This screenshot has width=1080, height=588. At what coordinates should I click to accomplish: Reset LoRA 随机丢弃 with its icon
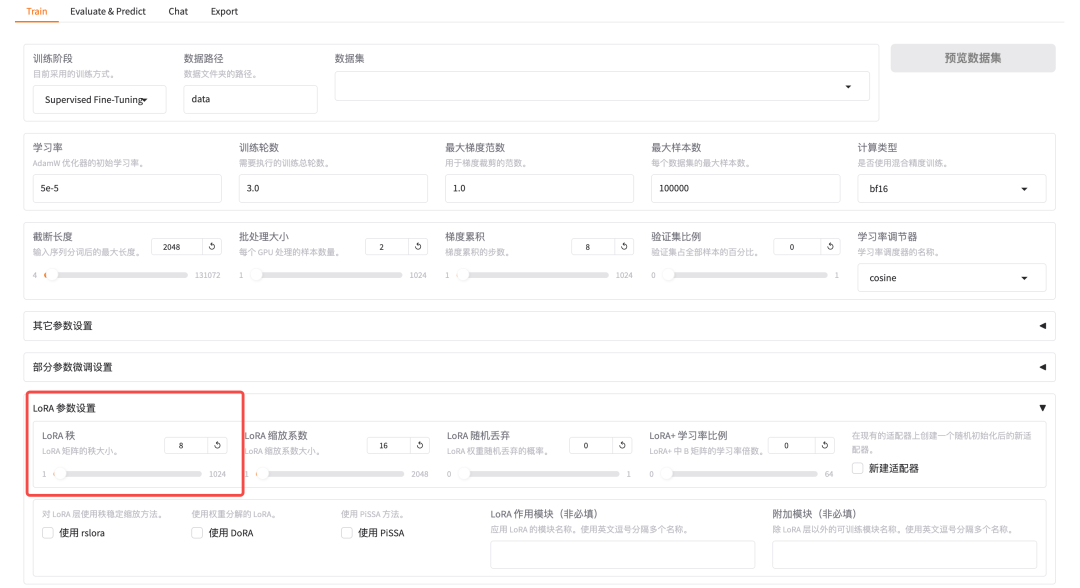click(622, 445)
